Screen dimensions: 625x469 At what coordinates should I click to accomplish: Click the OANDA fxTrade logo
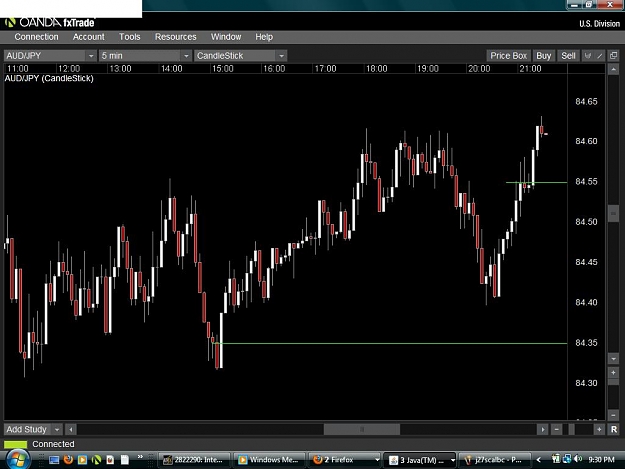pos(50,23)
